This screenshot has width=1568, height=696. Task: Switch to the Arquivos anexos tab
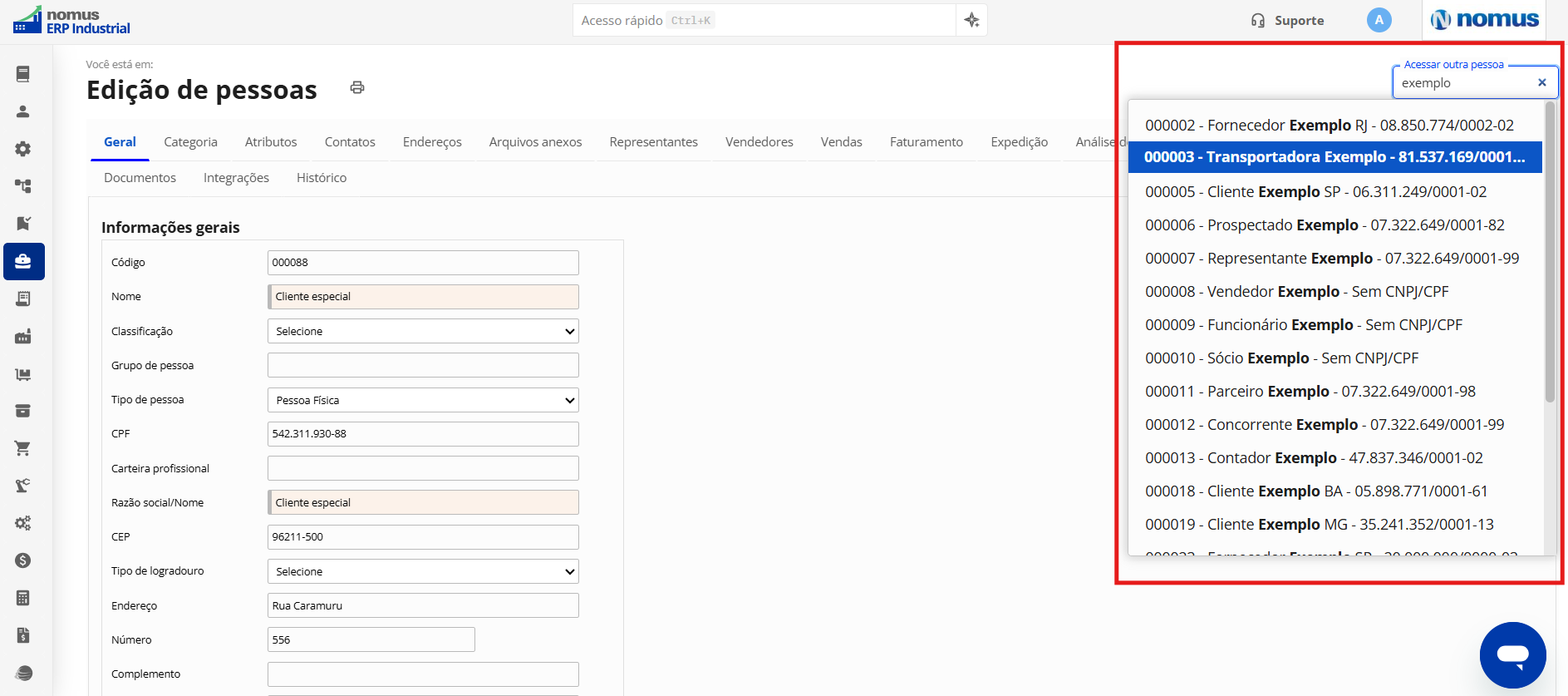point(535,142)
